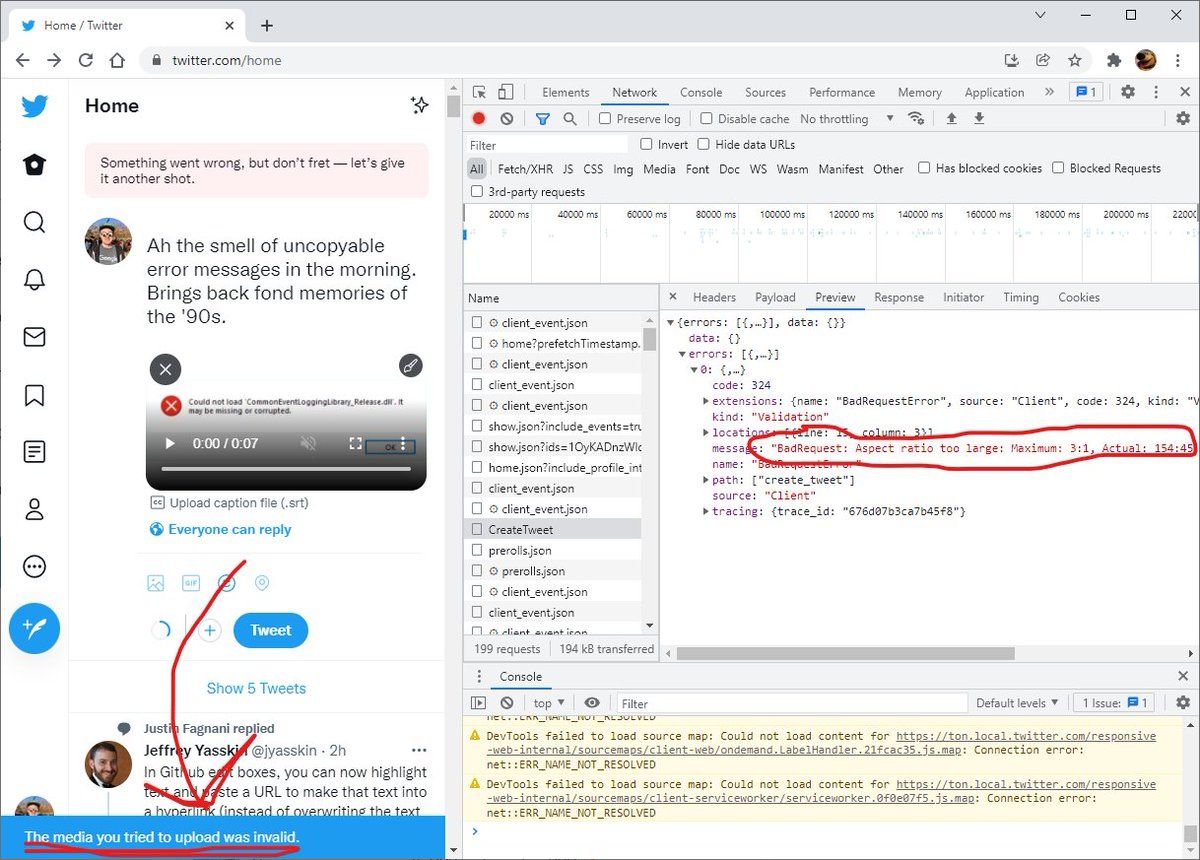Click the Twitter bird logo
The image size is (1200, 860).
[35, 106]
